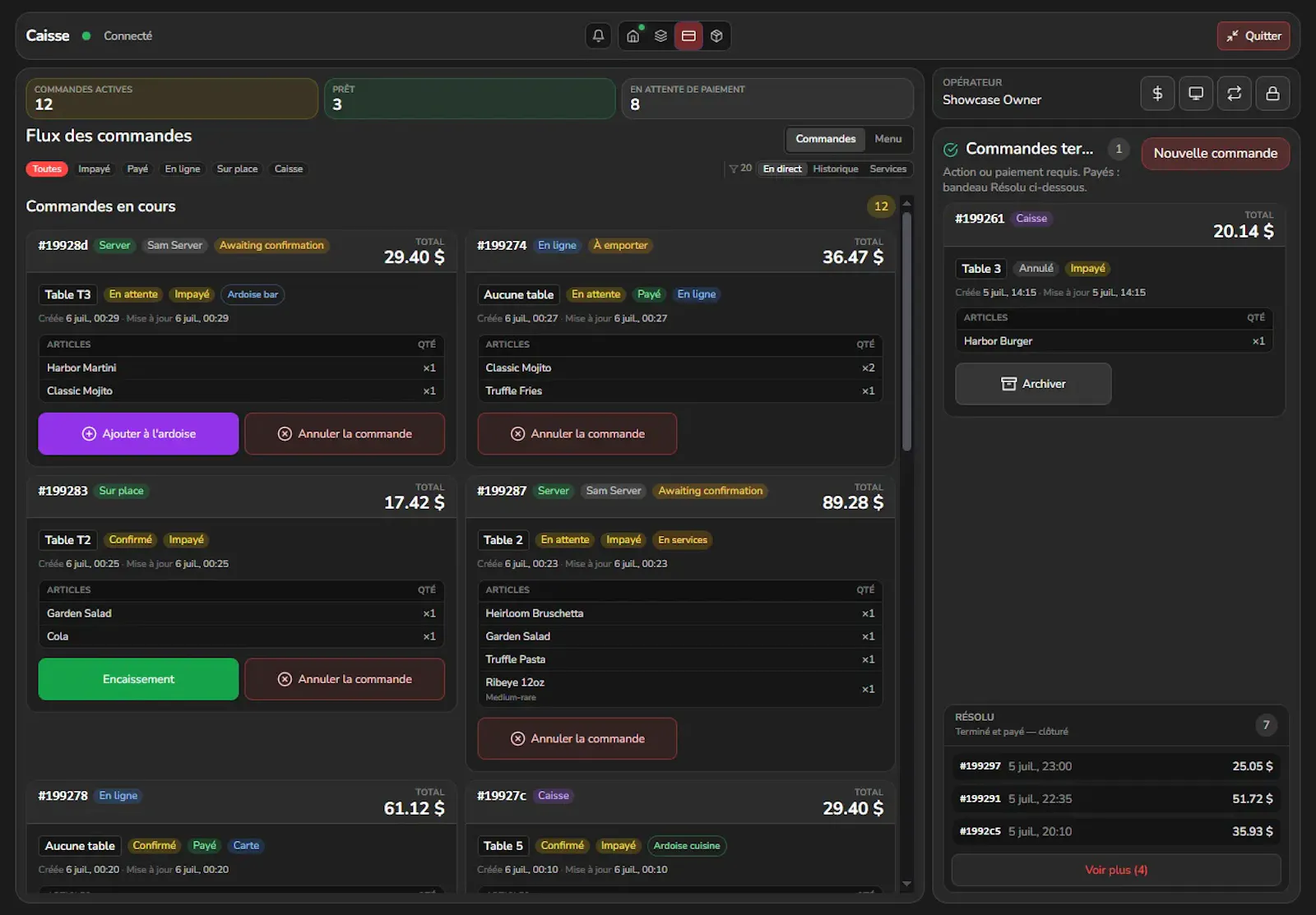
Task: Click the Ardoise bar badge
Action: coord(253,294)
